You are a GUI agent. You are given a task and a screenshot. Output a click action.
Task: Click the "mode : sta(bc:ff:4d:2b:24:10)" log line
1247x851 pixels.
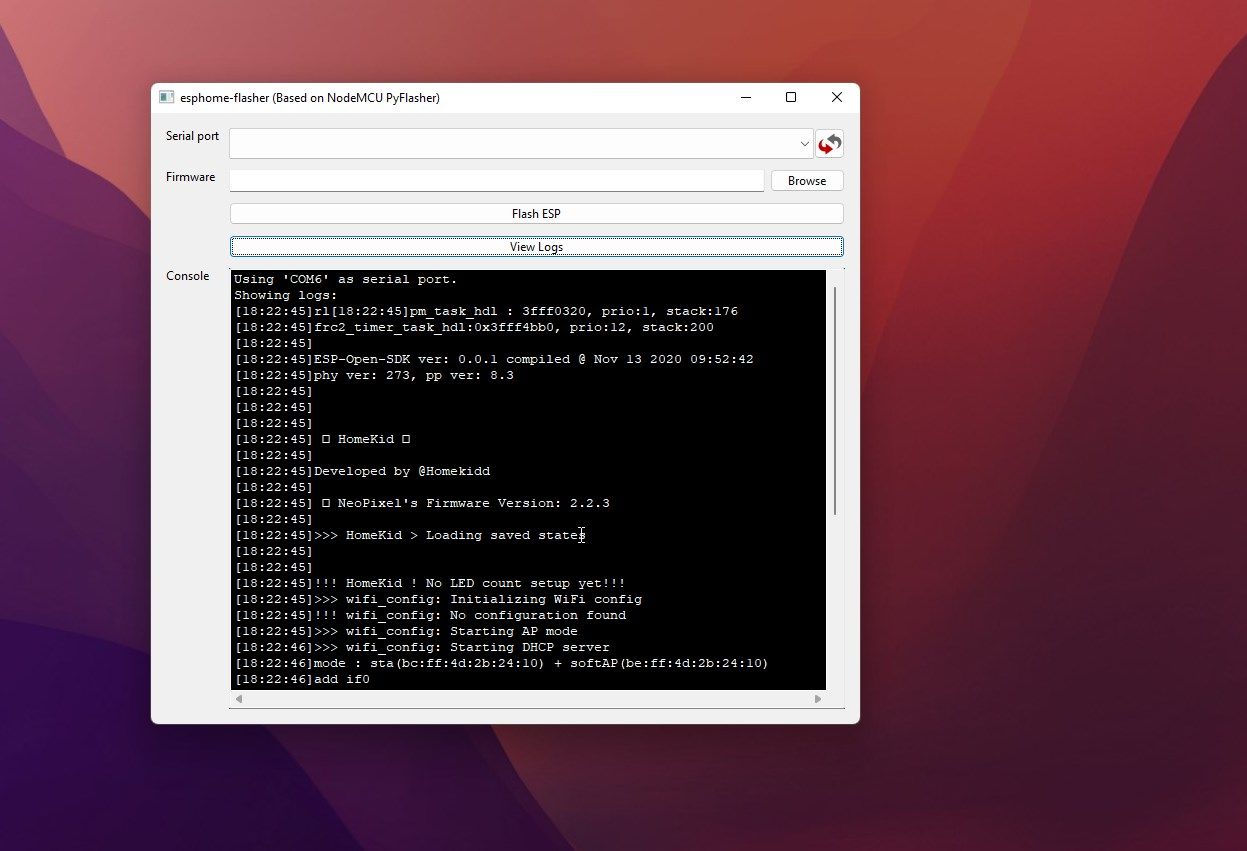[x=501, y=663]
